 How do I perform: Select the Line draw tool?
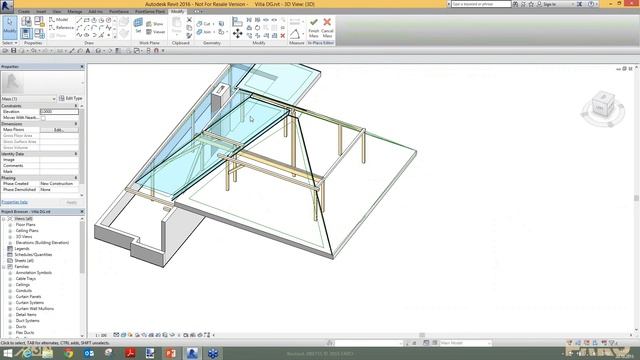click(x=79, y=20)
